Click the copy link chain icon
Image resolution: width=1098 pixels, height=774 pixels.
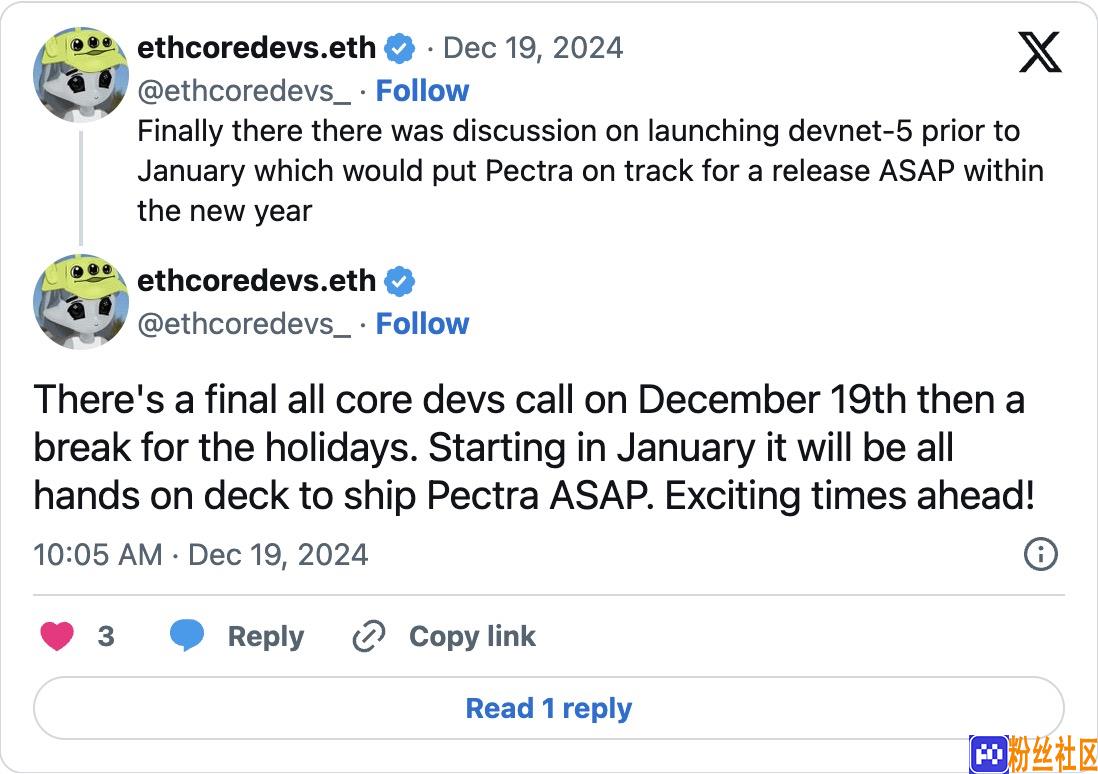click(x=369, y=636)
